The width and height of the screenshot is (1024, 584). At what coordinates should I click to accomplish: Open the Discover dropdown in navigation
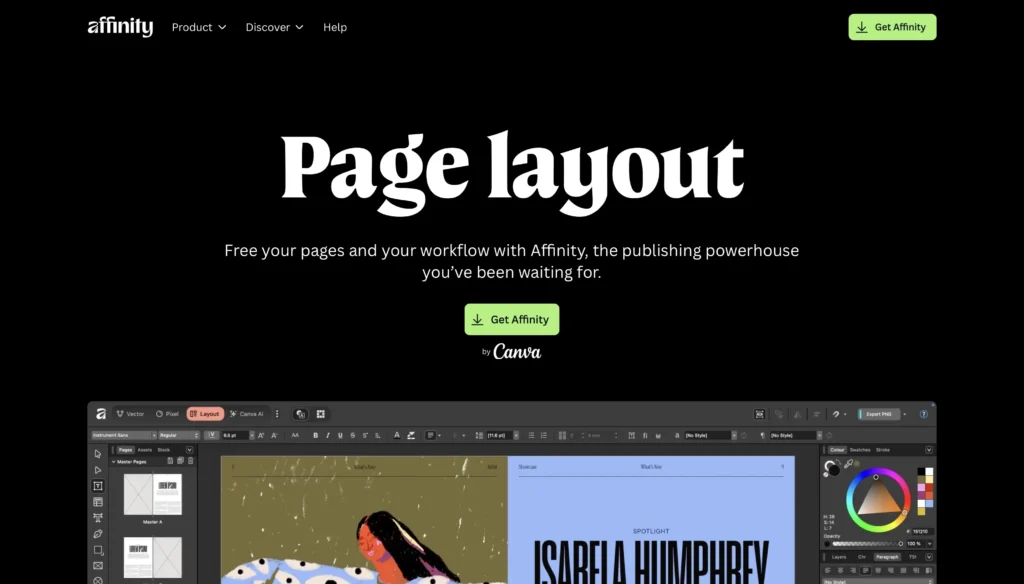(x=274, y=27)
